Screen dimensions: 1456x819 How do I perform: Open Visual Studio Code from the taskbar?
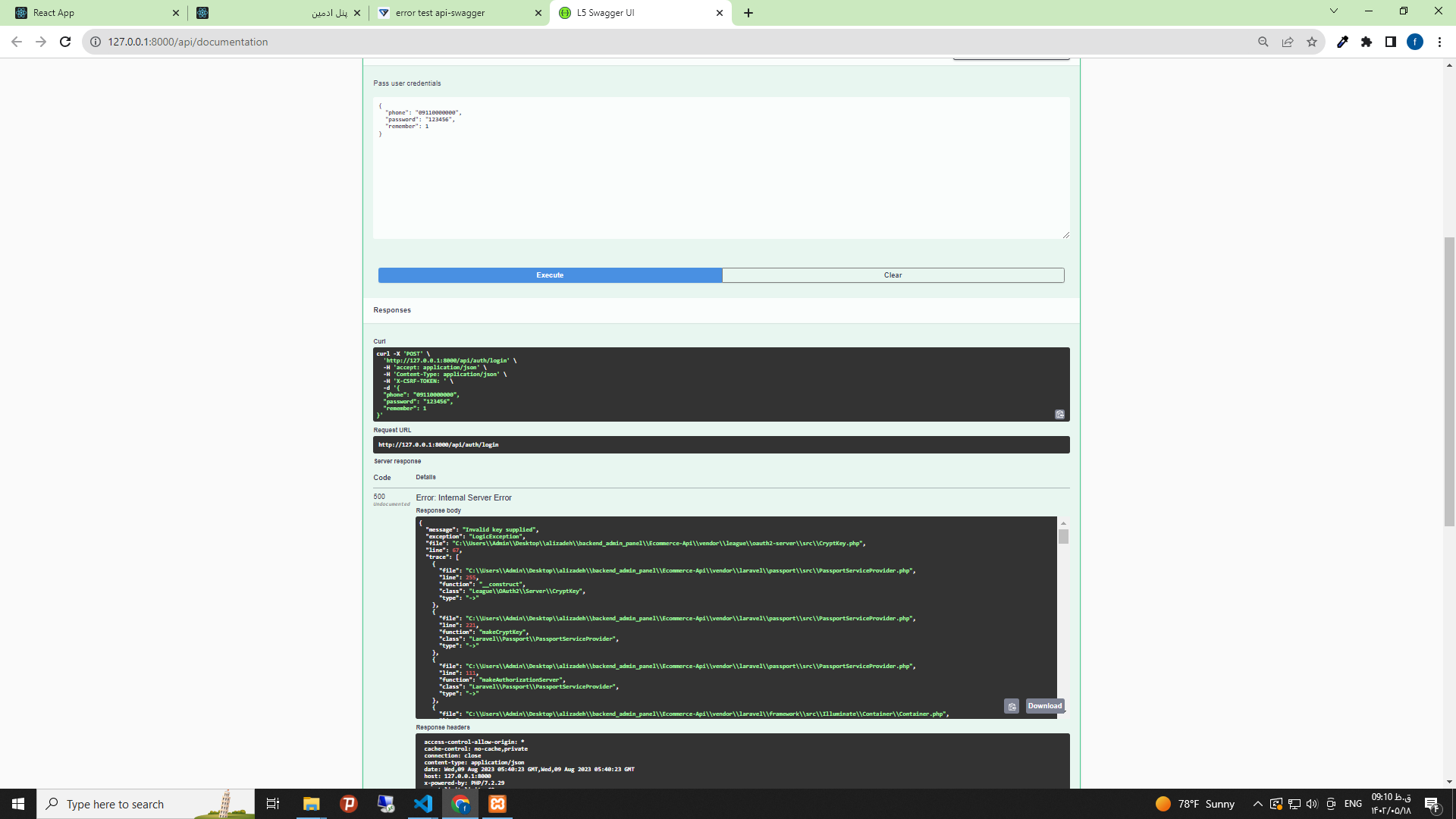click(x=423, y=804)
